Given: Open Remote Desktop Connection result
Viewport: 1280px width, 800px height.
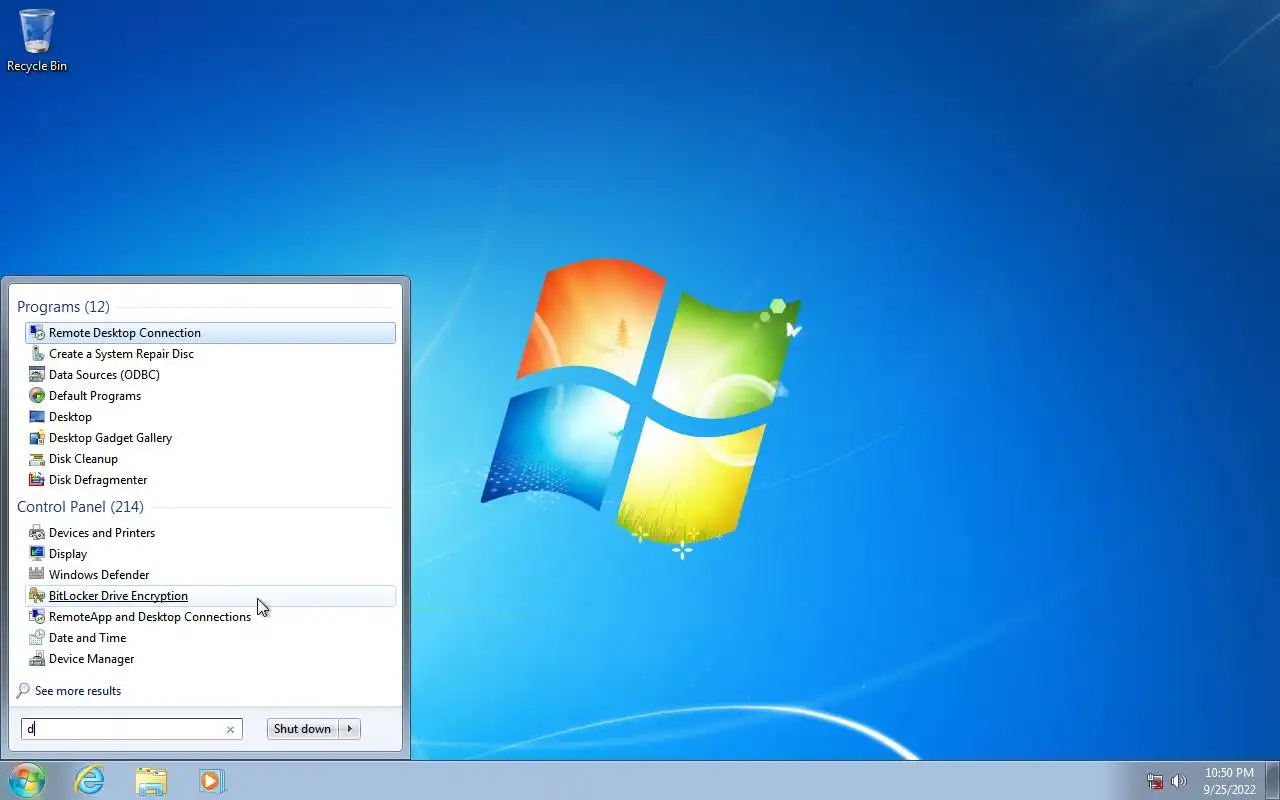Looking at the screenshot, I should pyautogui.click(x=210, y=333).
